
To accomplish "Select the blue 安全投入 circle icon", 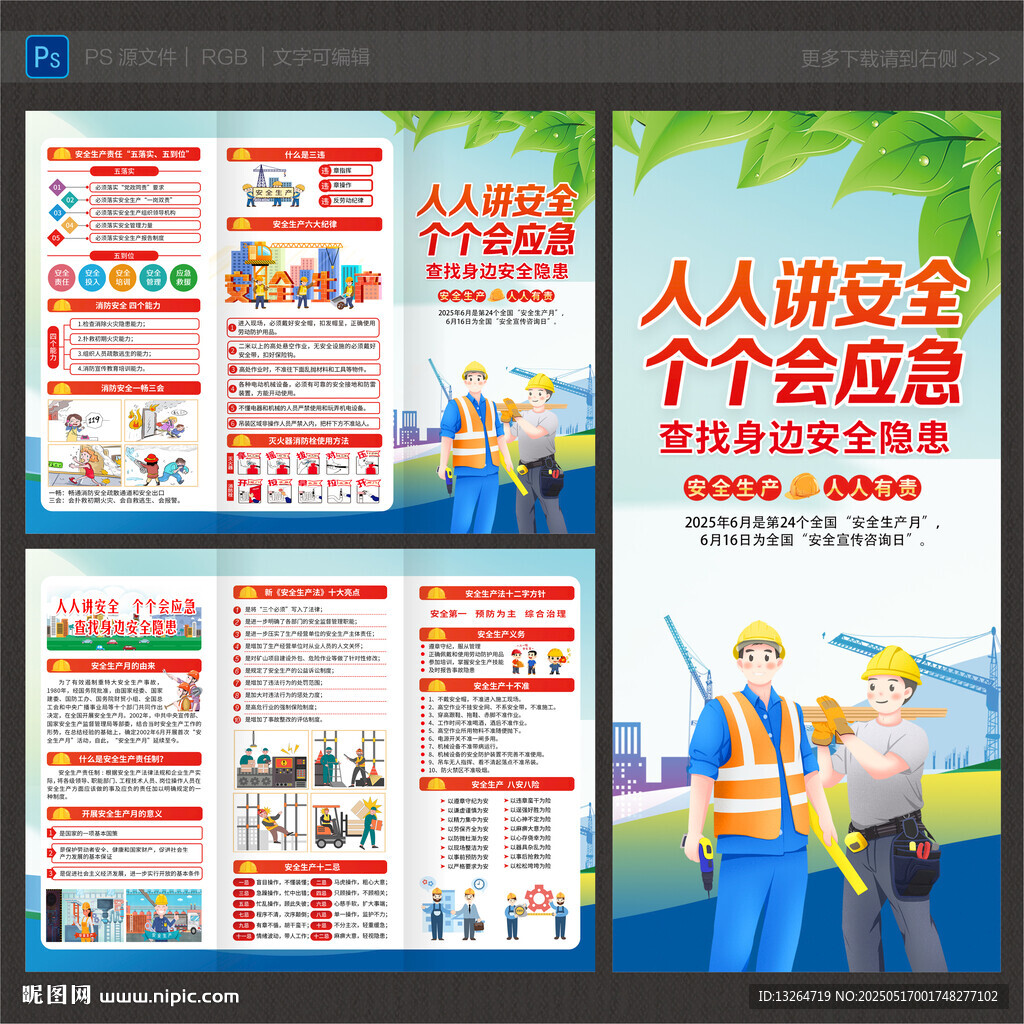I will [92, 278].
